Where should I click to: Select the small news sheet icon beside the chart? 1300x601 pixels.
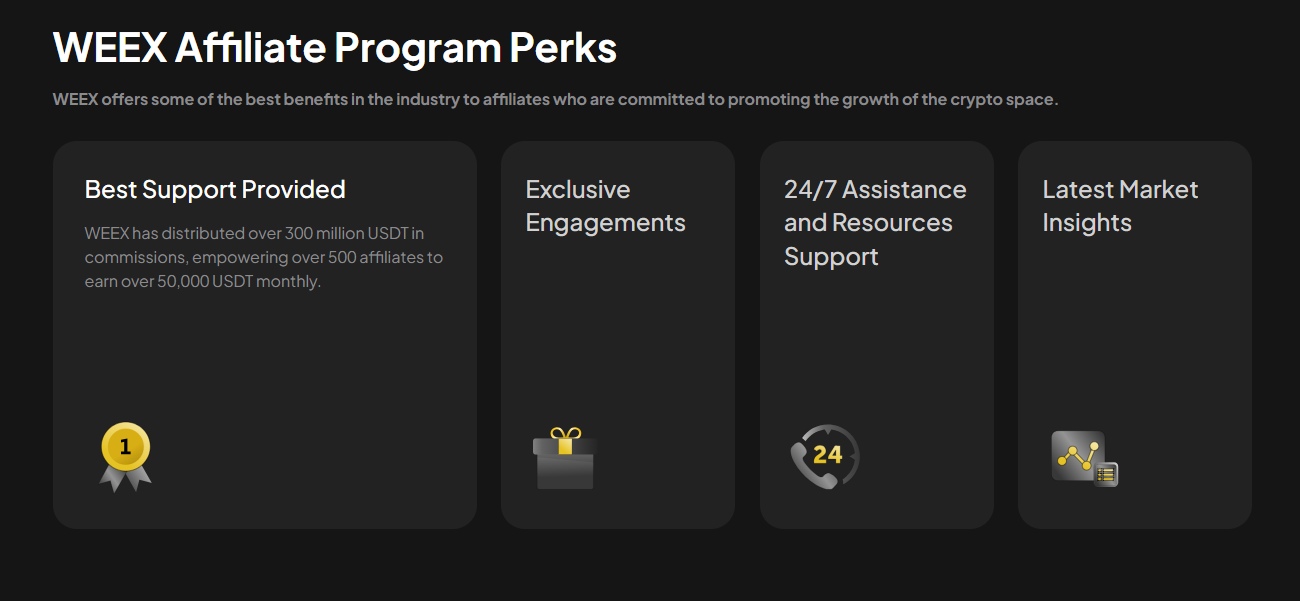click(1106, 473)
